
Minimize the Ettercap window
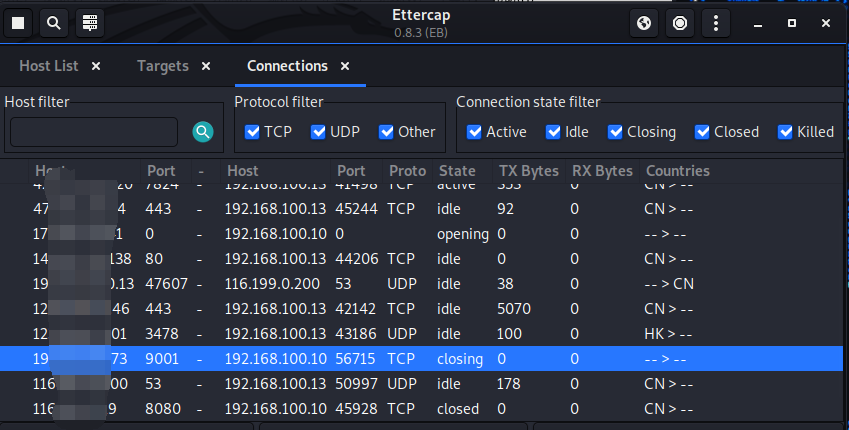[x=758, y=23]
